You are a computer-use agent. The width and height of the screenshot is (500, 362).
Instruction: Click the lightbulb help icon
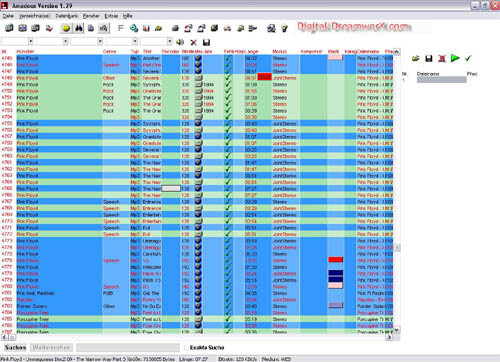[x=284, y=29]
